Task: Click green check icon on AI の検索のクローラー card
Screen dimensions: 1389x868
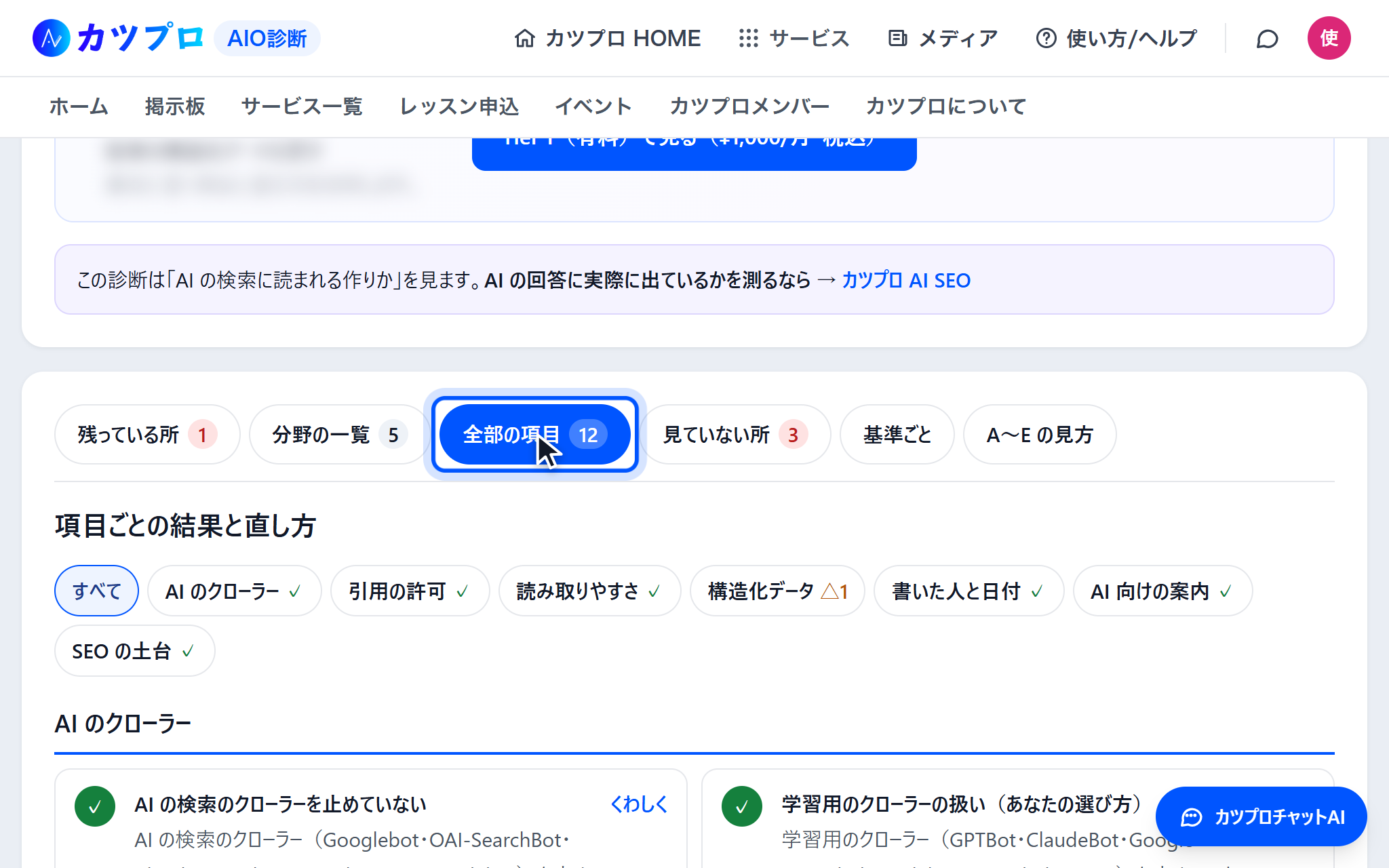Action: [95, 806]
